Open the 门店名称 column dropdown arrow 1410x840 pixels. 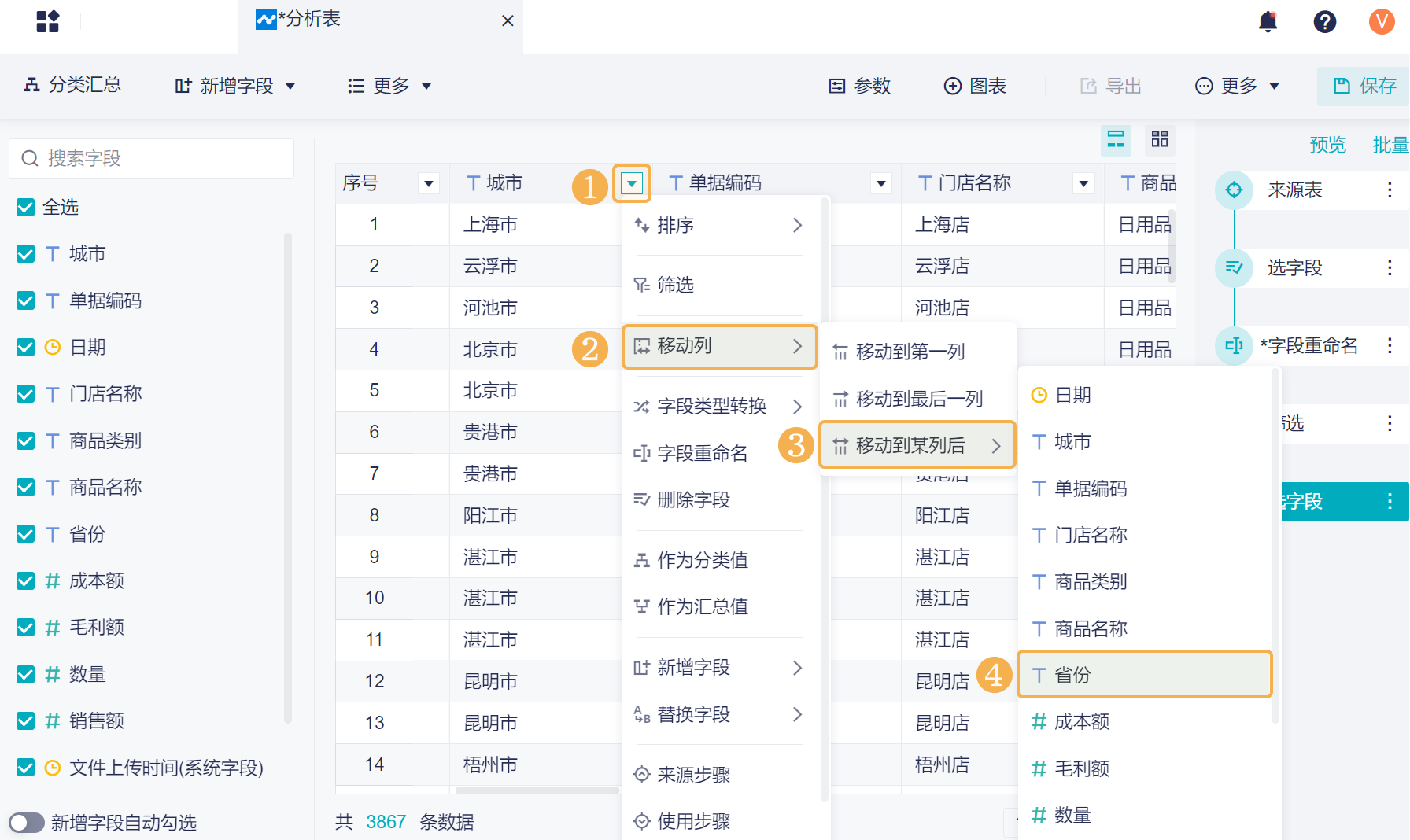pos(1083,183)
